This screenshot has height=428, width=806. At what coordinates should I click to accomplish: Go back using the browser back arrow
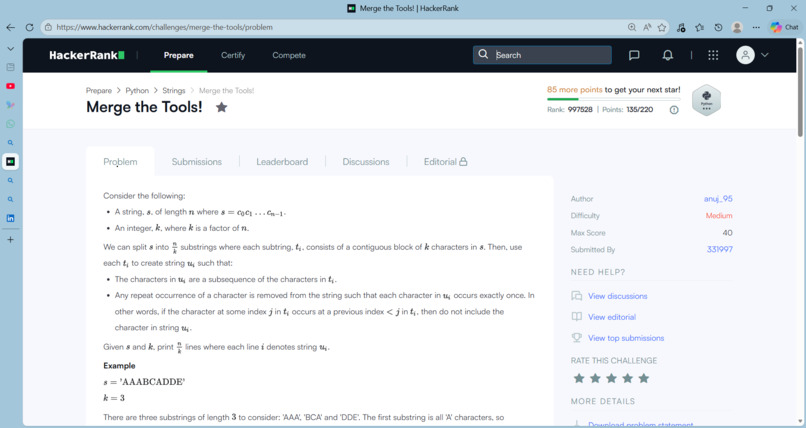pos(10,27)
